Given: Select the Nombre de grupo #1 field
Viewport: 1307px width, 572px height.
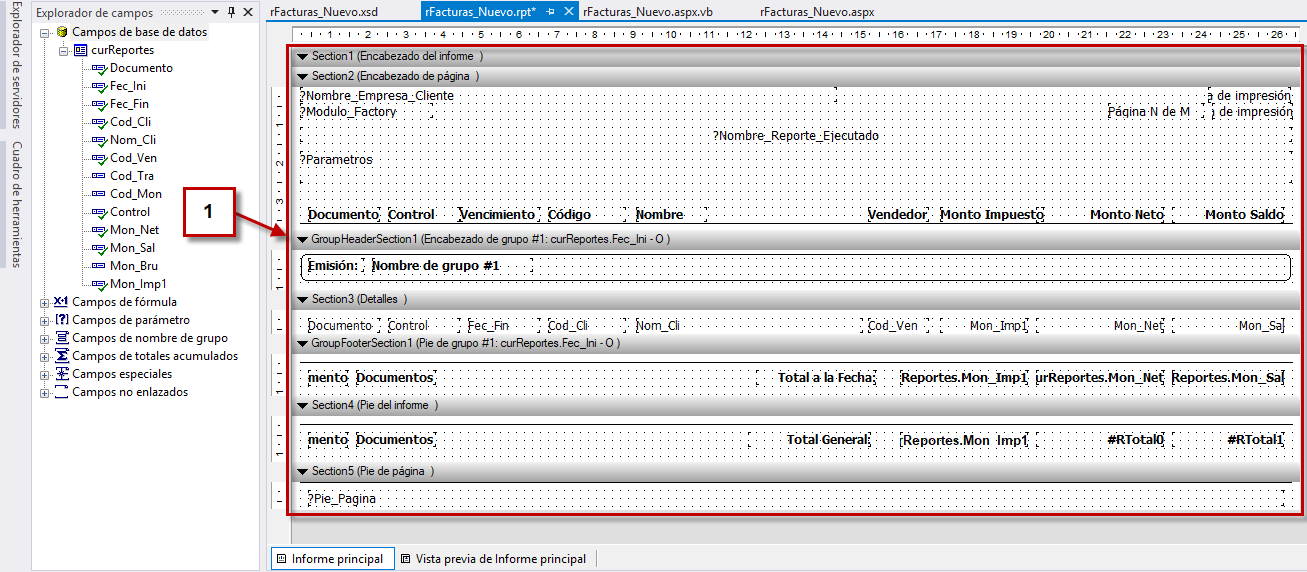Looking at the screenshot, I should click(x=450, y=266).
